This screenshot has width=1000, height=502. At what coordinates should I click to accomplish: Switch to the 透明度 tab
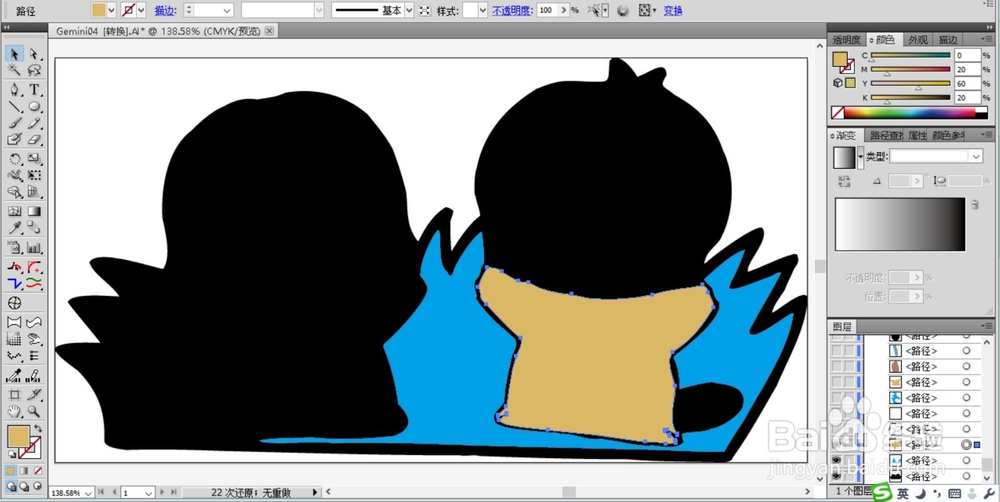point(846,40)
